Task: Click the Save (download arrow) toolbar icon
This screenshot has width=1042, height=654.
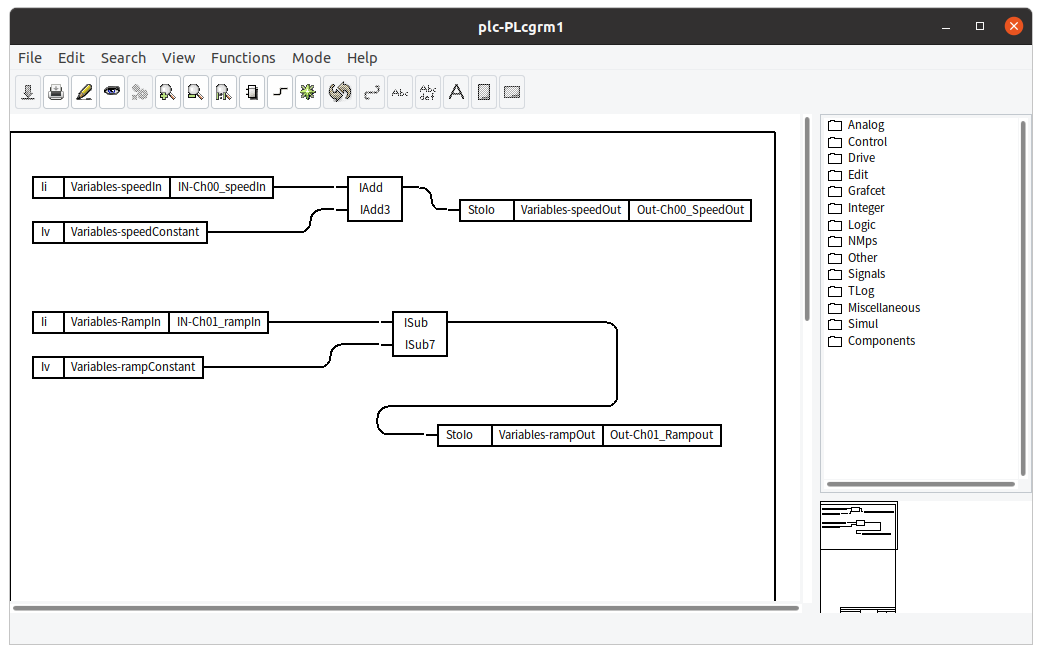Action: point(28,93)
